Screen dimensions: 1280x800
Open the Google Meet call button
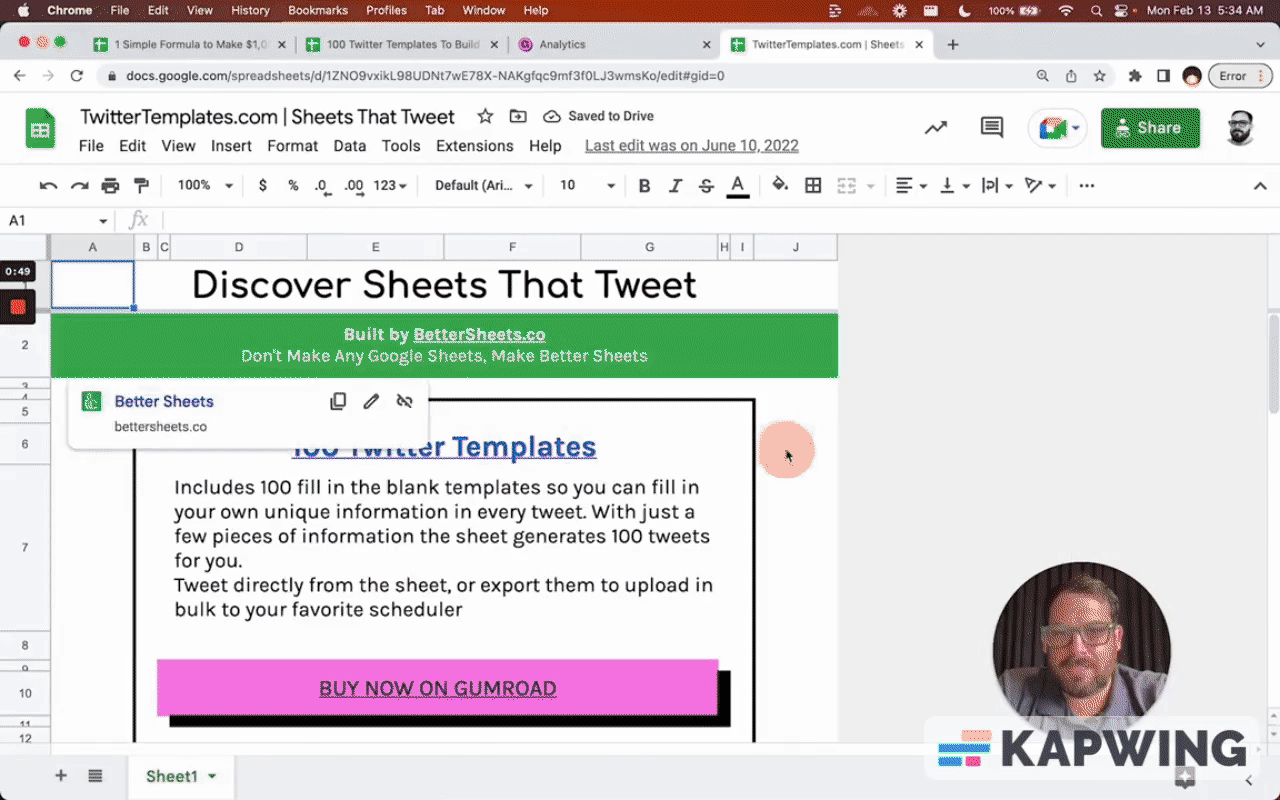click(1059, 128)
